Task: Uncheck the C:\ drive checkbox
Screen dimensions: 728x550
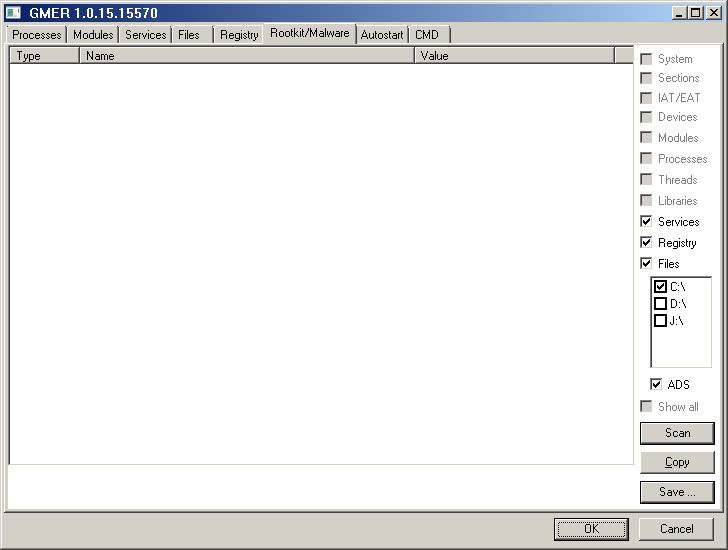Action: tap(660, 286)
